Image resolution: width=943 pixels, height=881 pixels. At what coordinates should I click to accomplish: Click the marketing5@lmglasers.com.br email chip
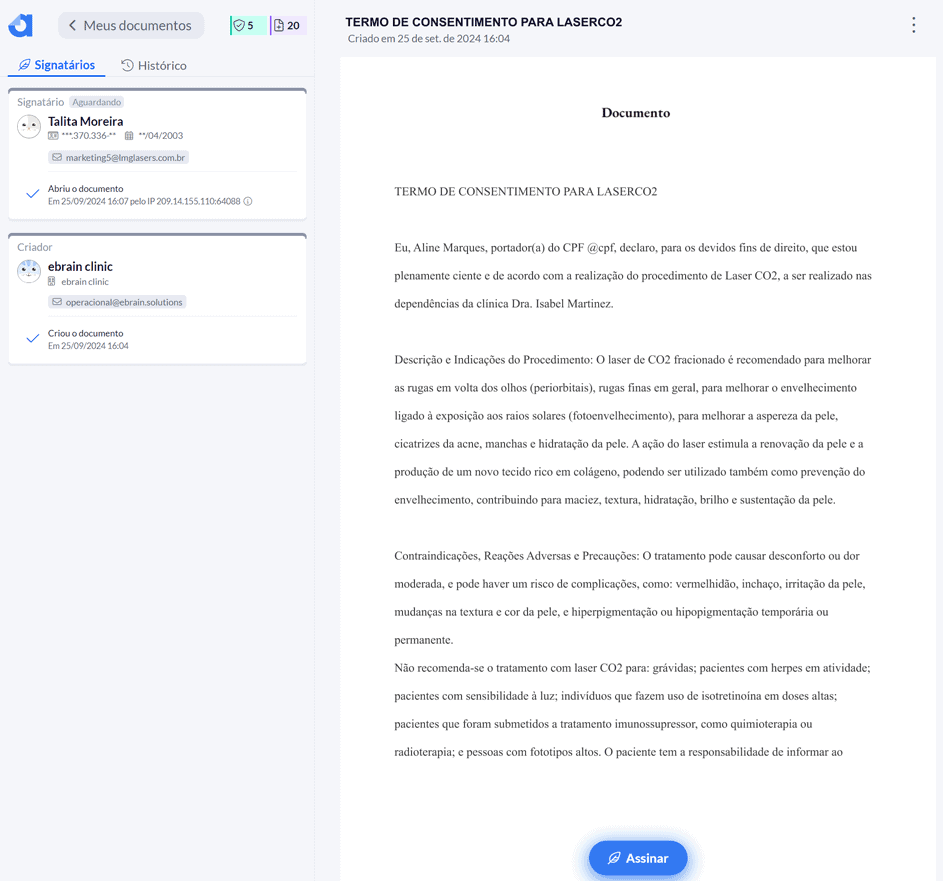point(119,157)
